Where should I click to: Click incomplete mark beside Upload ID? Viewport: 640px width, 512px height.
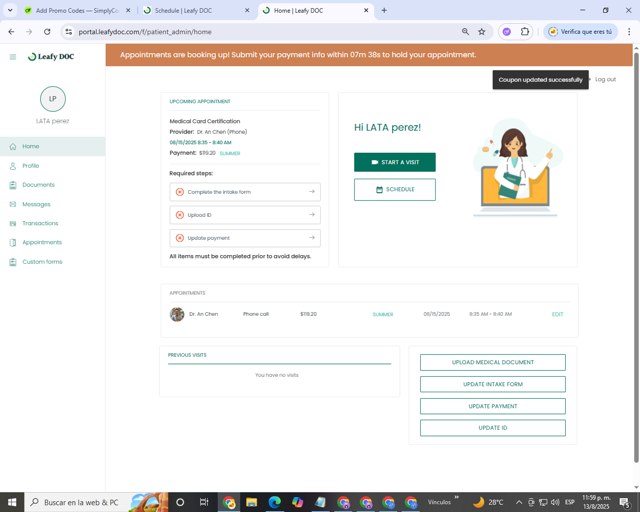(x=180, y=215)
